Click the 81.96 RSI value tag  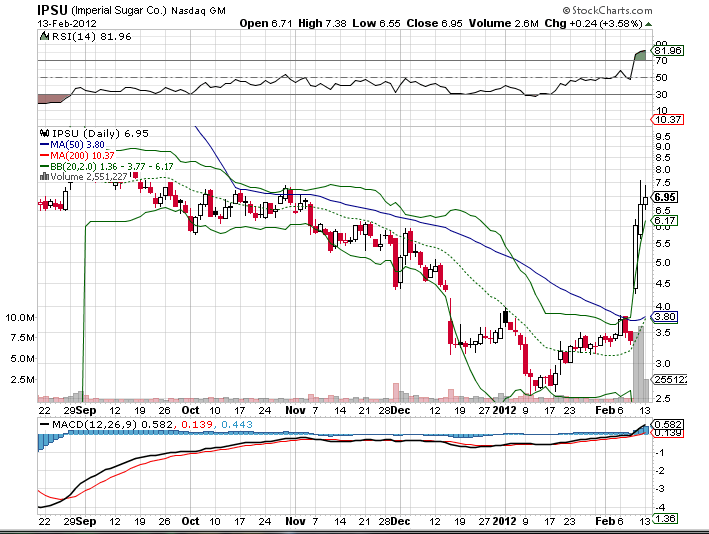(668, 50)
